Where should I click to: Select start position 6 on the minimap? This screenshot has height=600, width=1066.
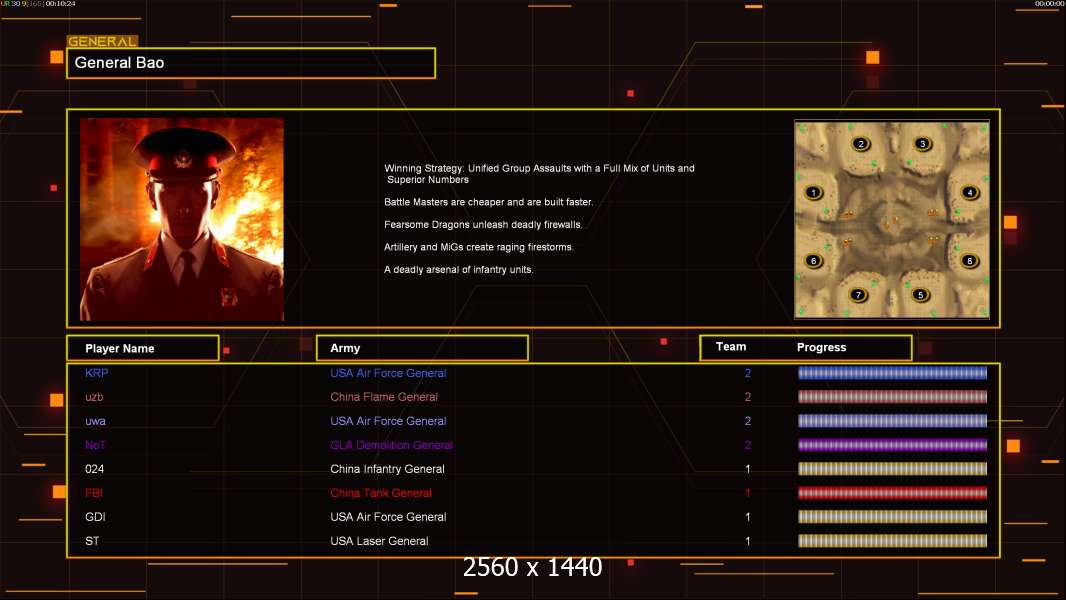click(813, 260)
